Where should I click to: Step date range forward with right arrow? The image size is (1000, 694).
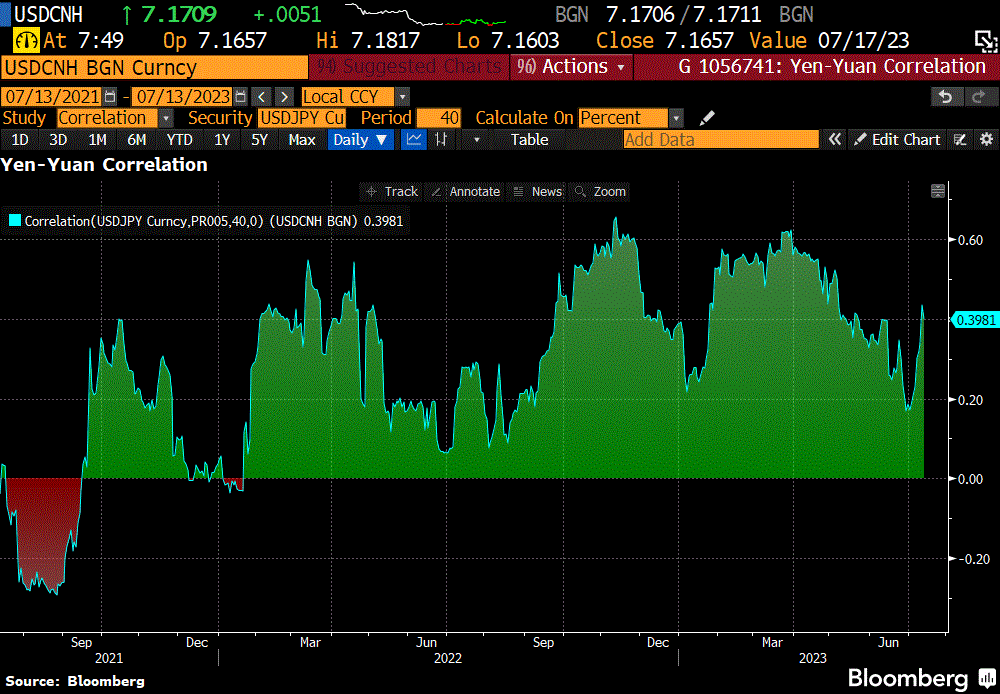284,97
